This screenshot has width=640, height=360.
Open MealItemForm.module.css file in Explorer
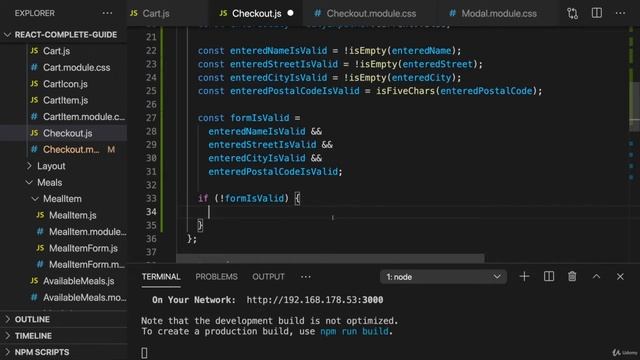pyautogui.click(x=87, y=264)
